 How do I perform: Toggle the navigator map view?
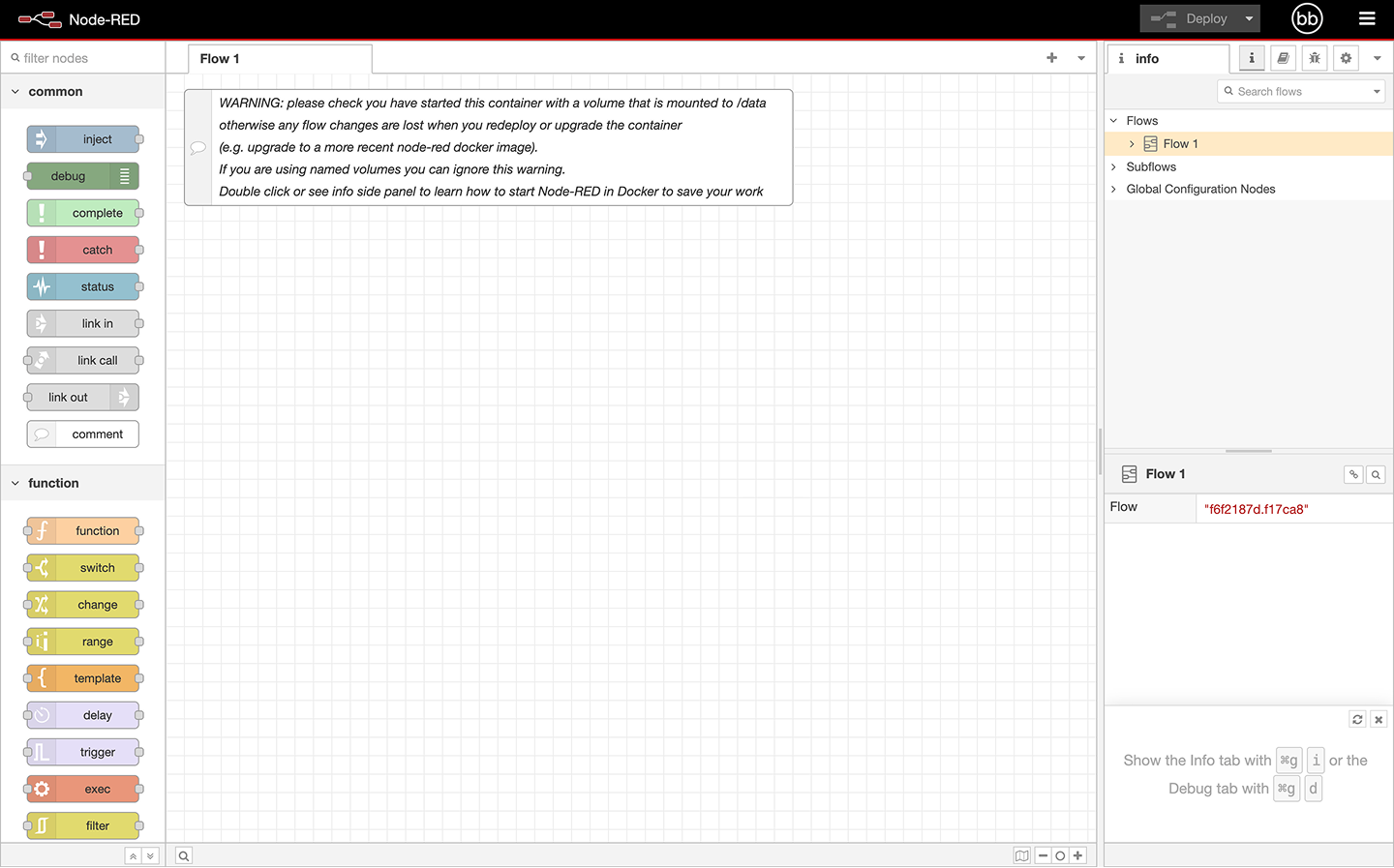click(x=1021, y=855)
